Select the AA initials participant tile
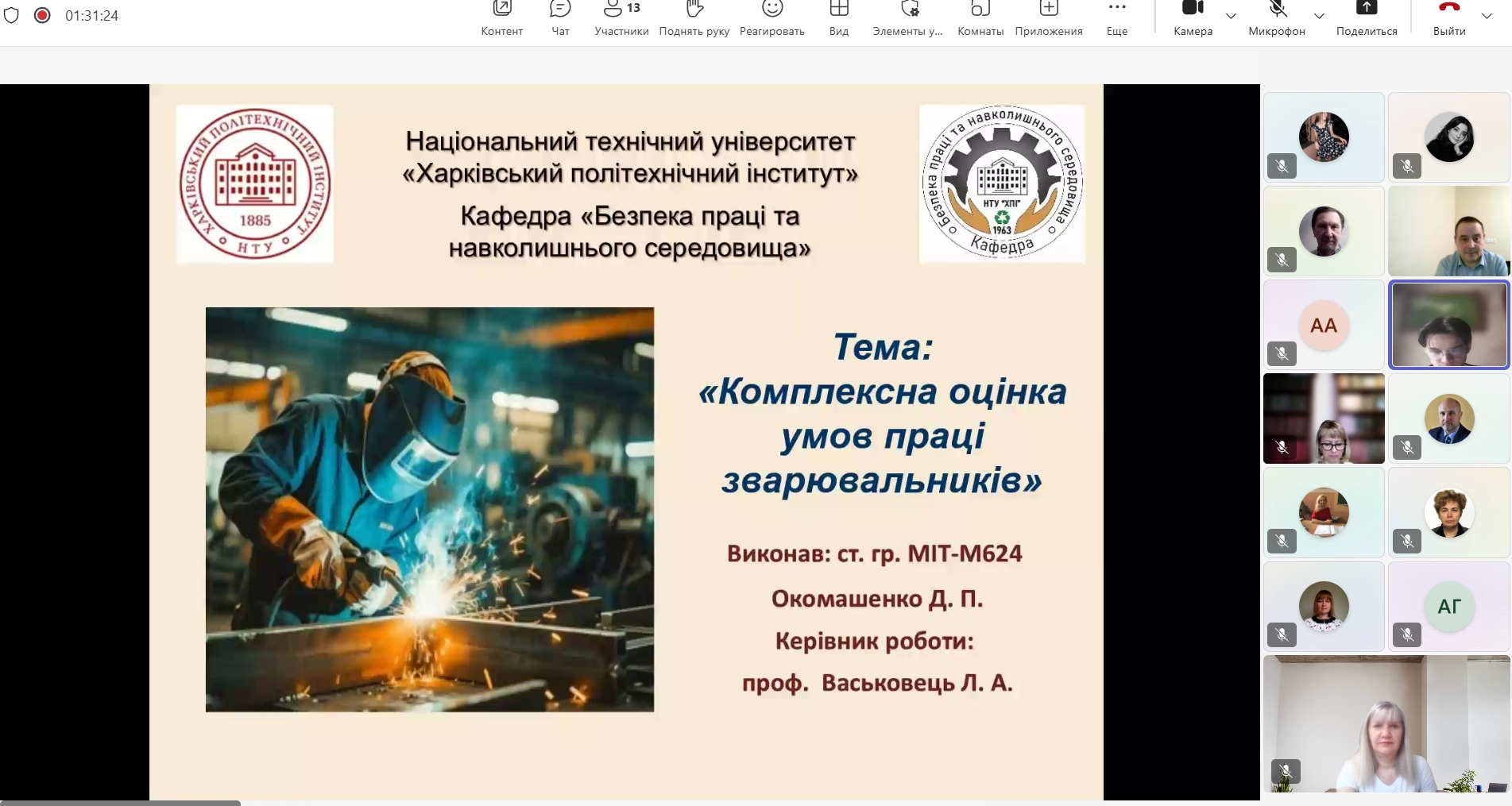1512x806 pixels. pos(1324,325)
